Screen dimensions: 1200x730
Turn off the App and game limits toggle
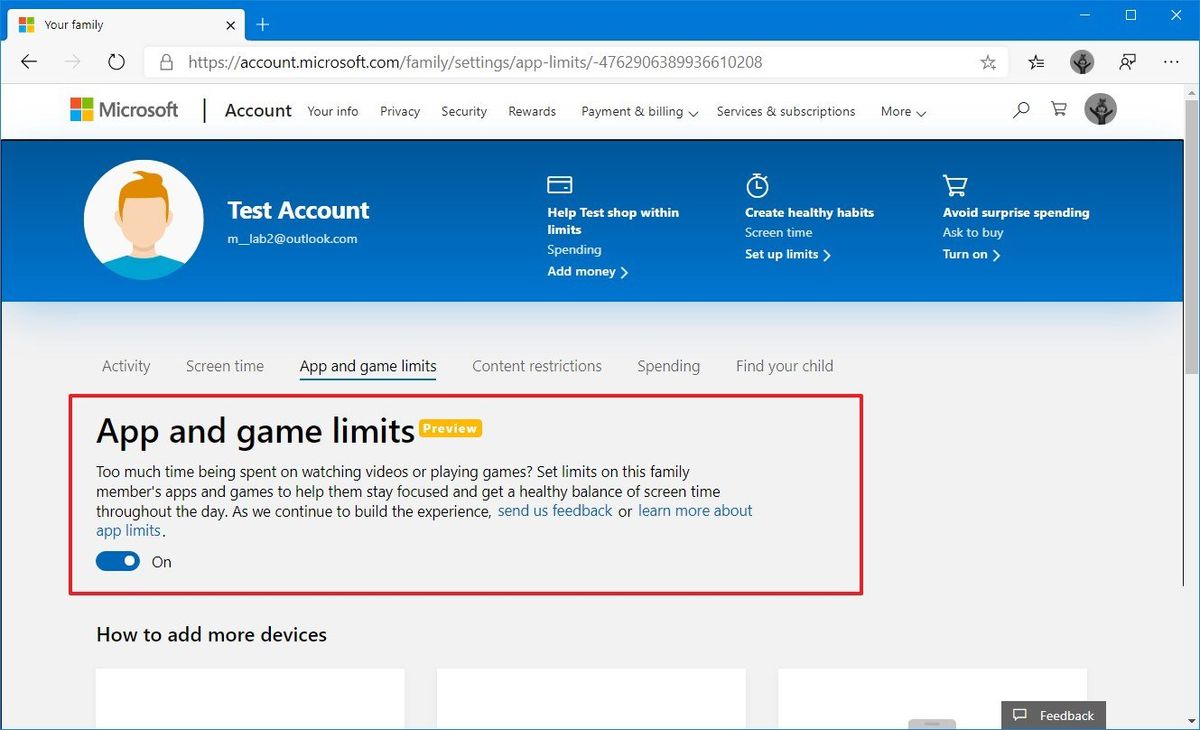117,561
